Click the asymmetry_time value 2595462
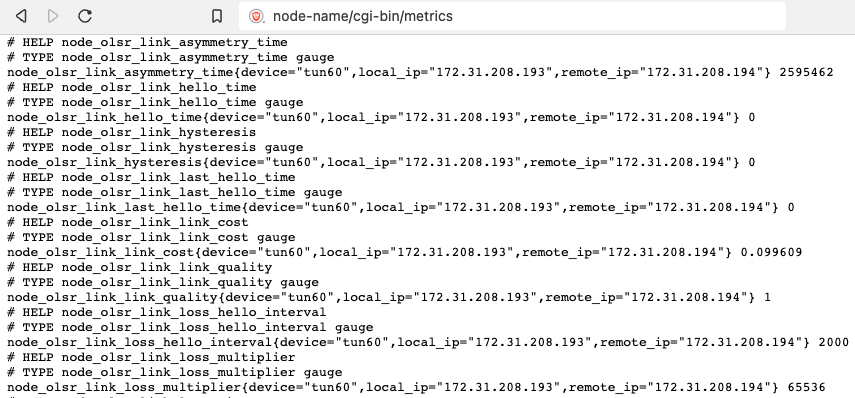Screen dimensions: 855x398 [x=806, y=72]
